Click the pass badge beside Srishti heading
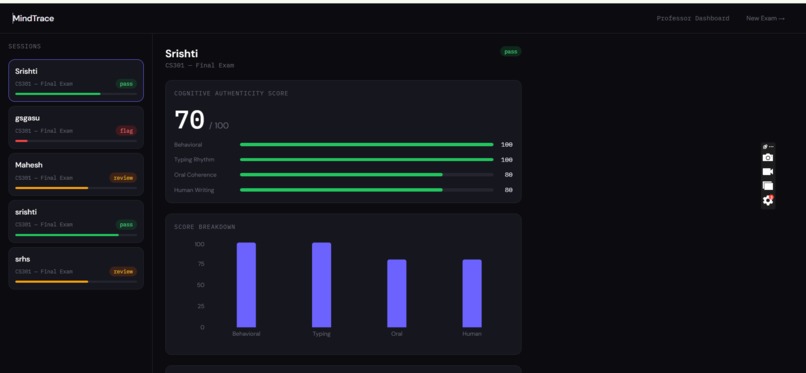This screenshot has width=806, height=373. pos(510,51)
